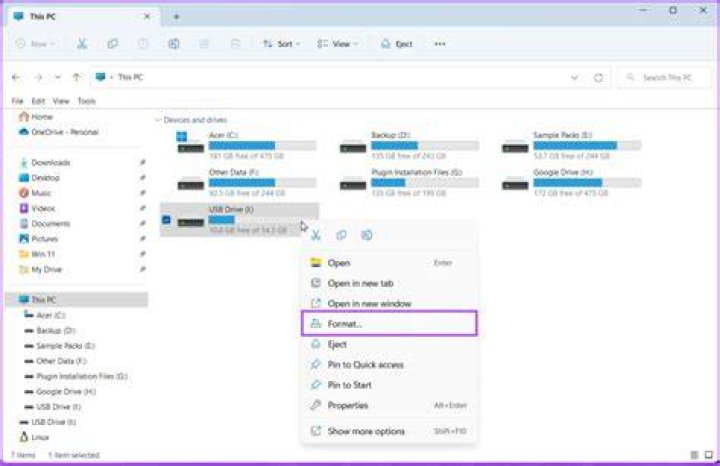Click Cut icon in context menu
Image resolution: width=720 pixels, height=466 pixels.
pyautogui.click(x=315, y=235)
